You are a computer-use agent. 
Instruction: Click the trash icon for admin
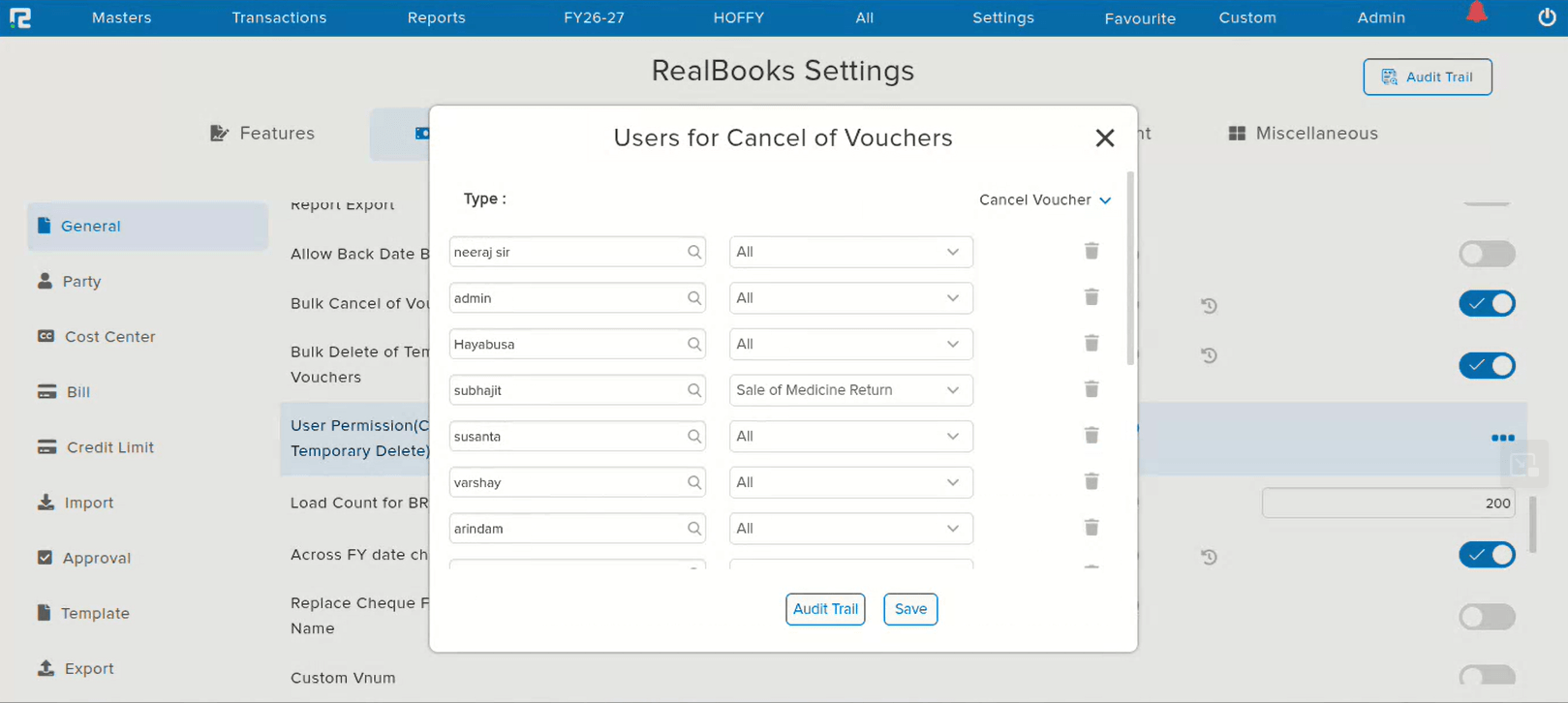click(x=1091, y=297)
